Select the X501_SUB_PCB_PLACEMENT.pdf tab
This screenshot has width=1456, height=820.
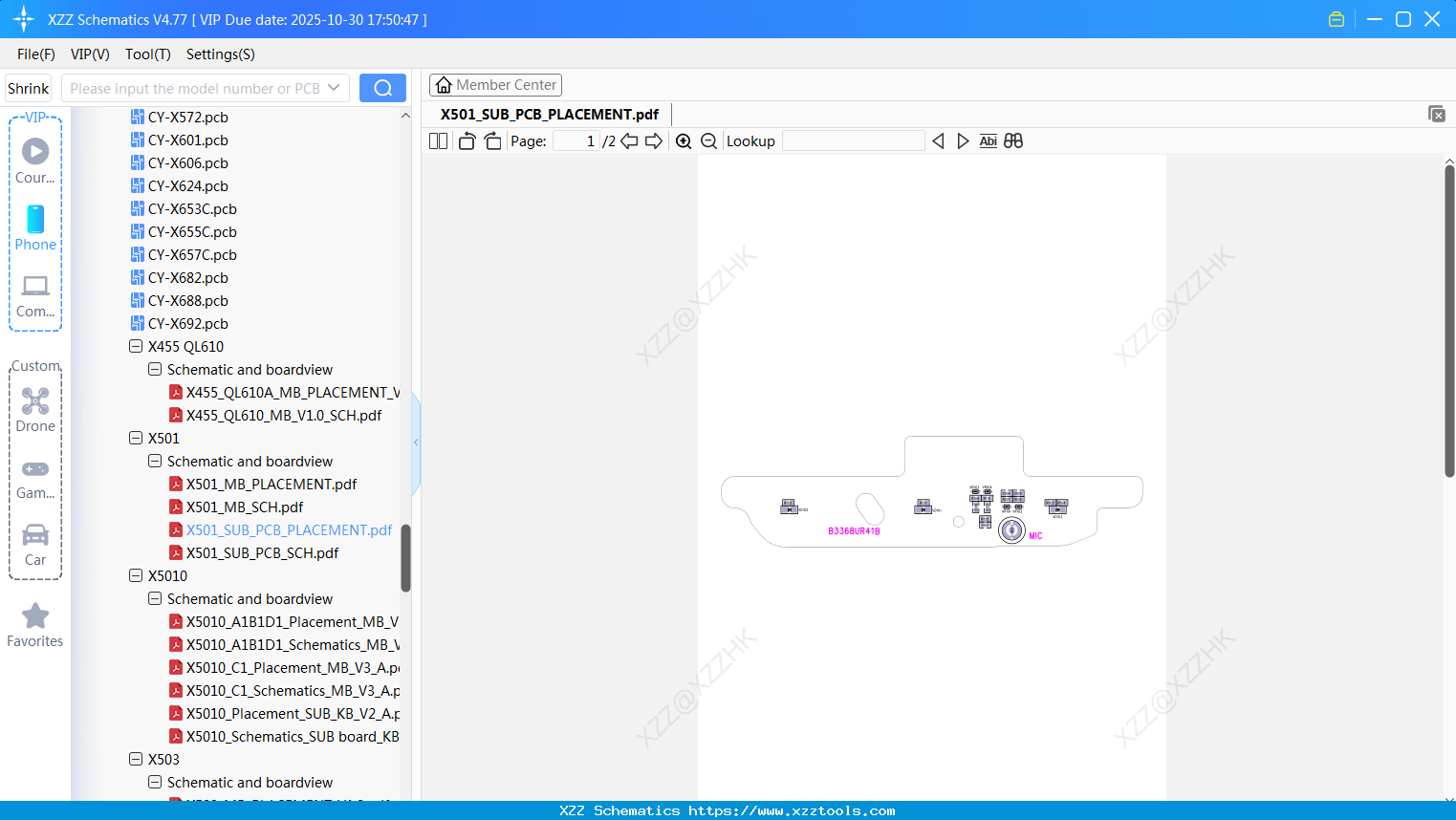[x=550, y=114]
